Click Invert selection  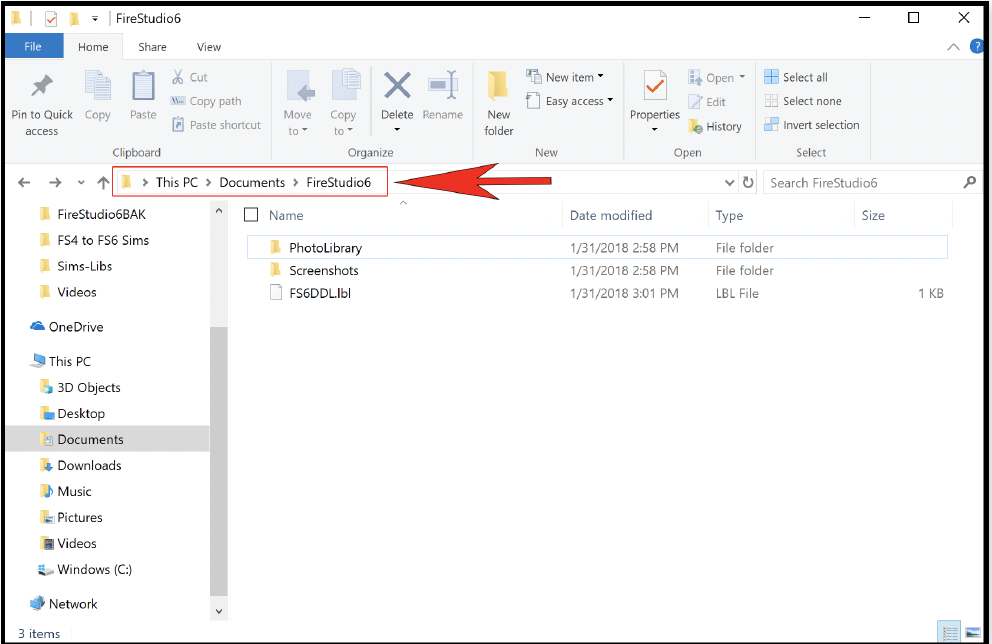click(812, 125)
